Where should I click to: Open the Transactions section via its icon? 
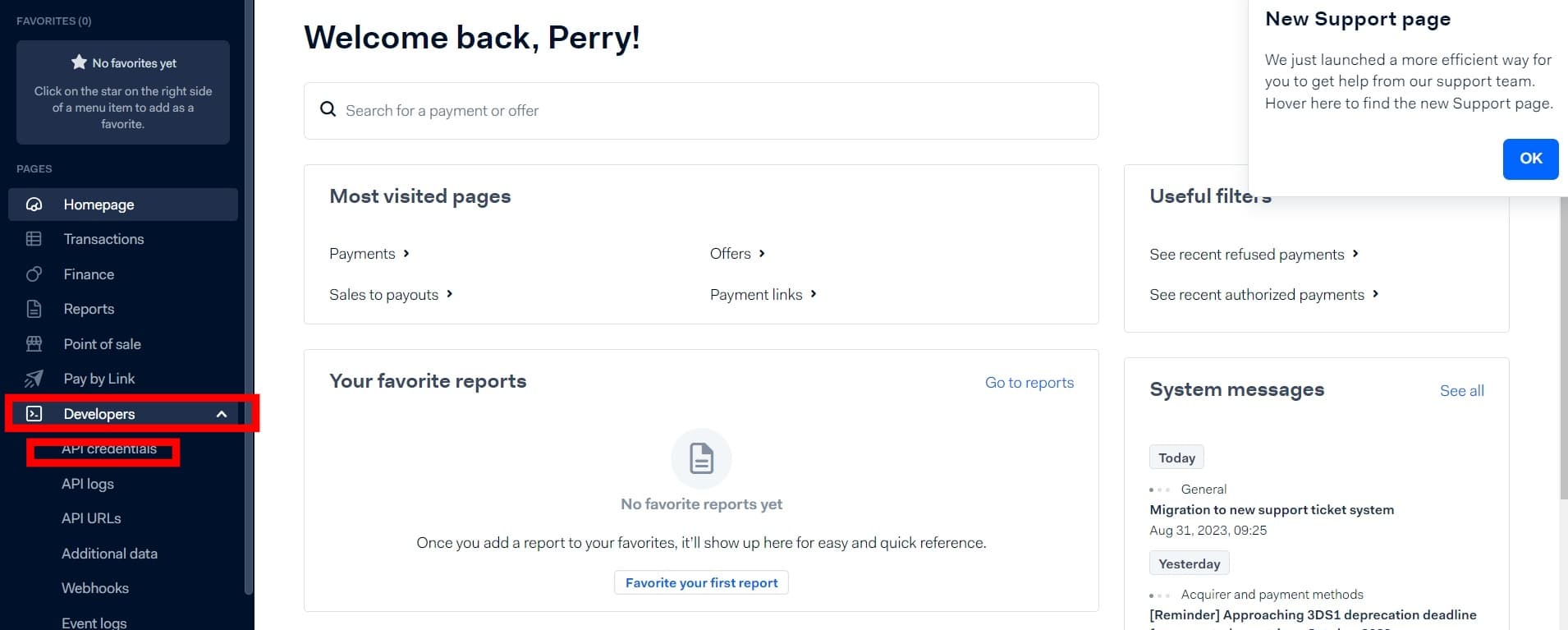tap(34, 238)
